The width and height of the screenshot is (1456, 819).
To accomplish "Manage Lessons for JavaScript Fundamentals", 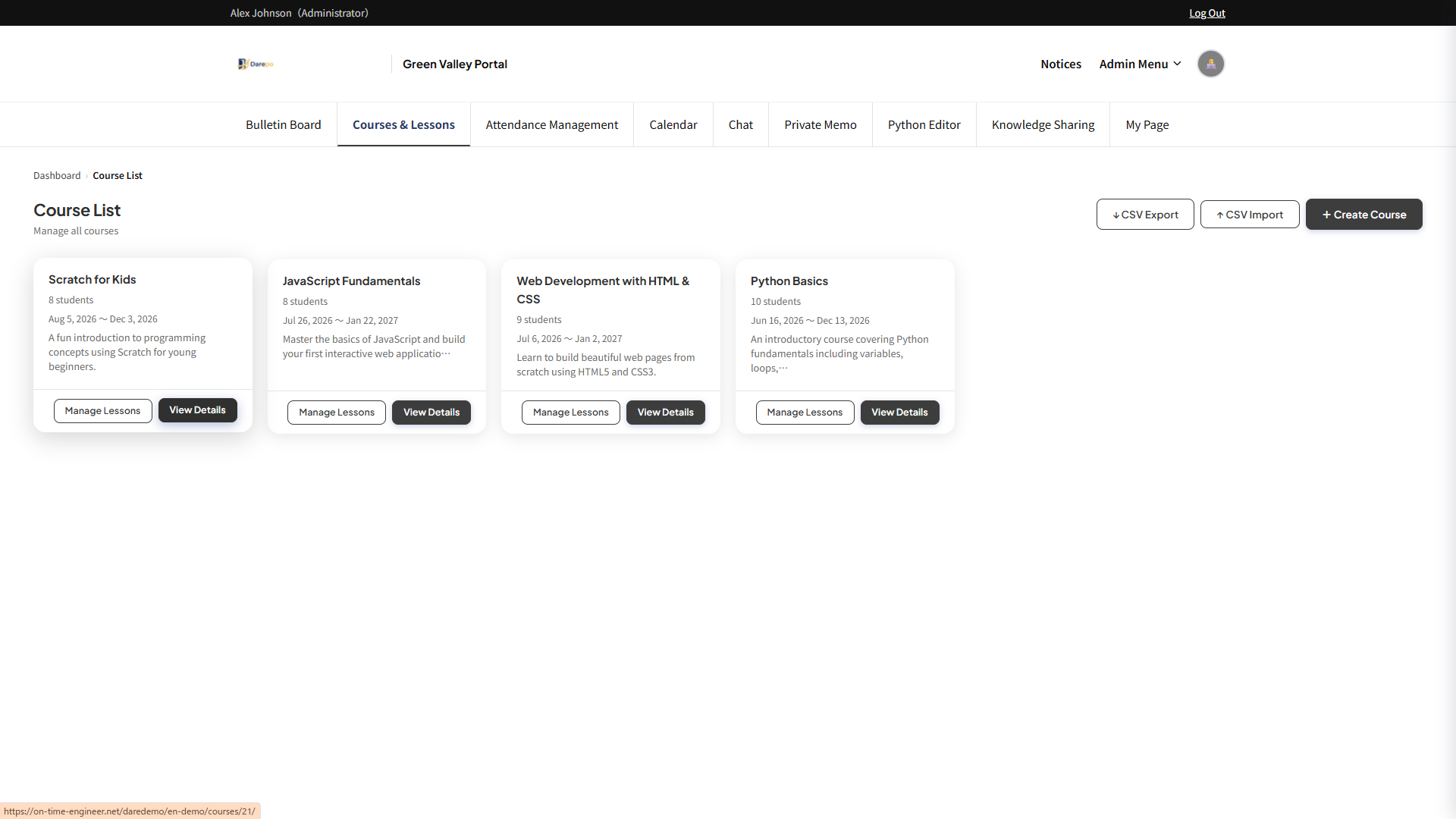I will coord(337,413).
